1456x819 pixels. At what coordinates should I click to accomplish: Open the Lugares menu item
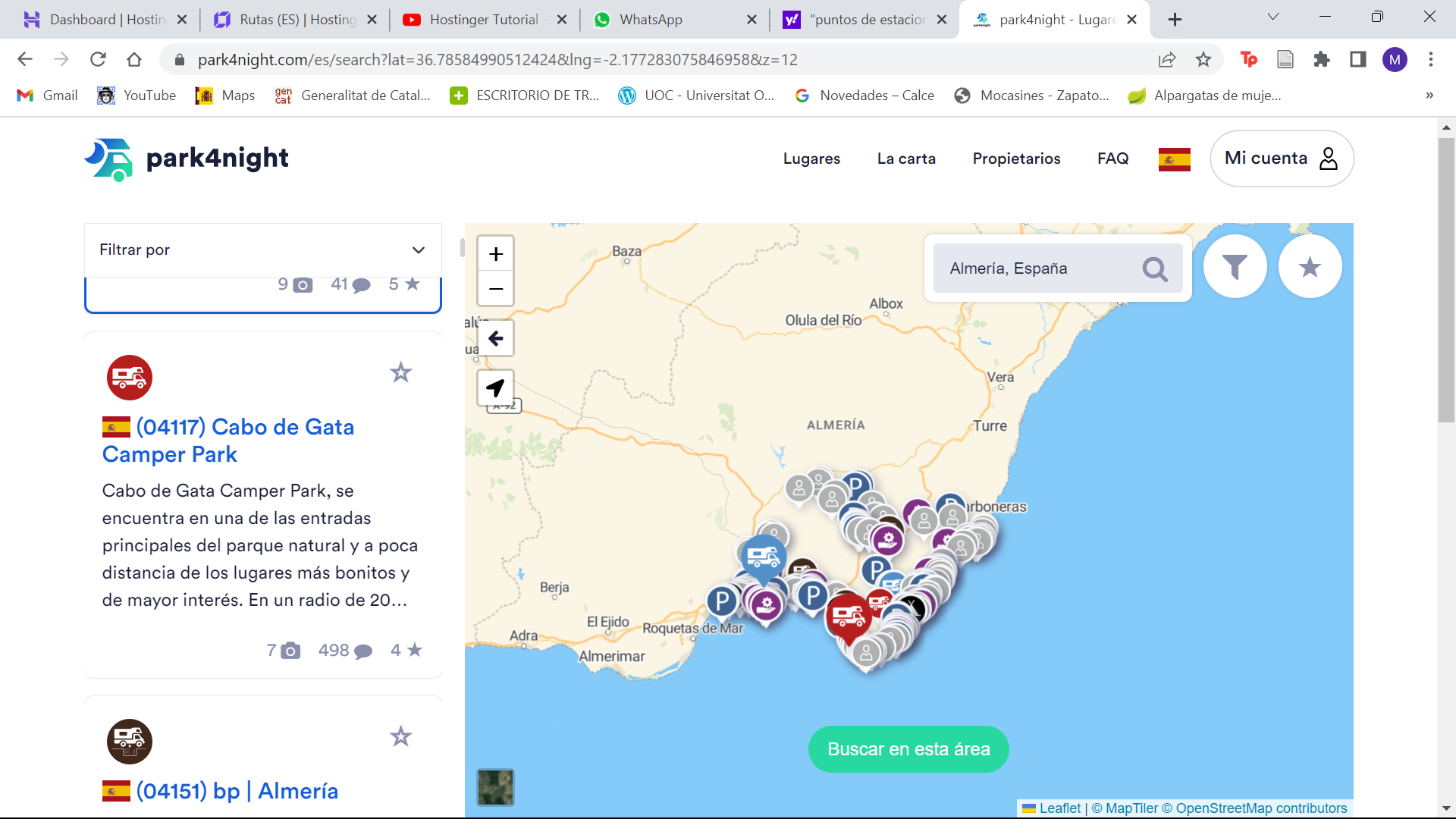[811, 158]
